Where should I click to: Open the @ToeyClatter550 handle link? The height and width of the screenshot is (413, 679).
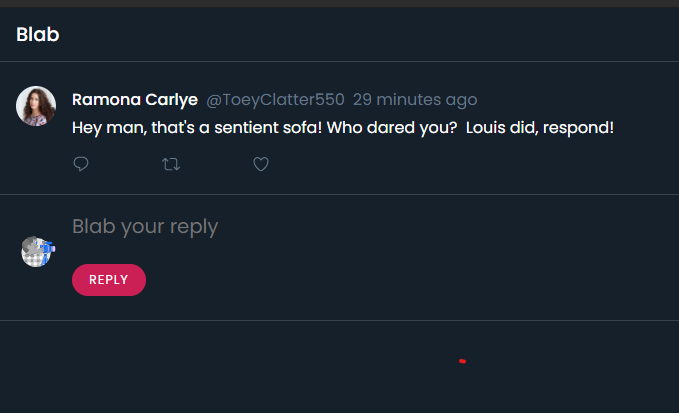[x=275, y=100]
